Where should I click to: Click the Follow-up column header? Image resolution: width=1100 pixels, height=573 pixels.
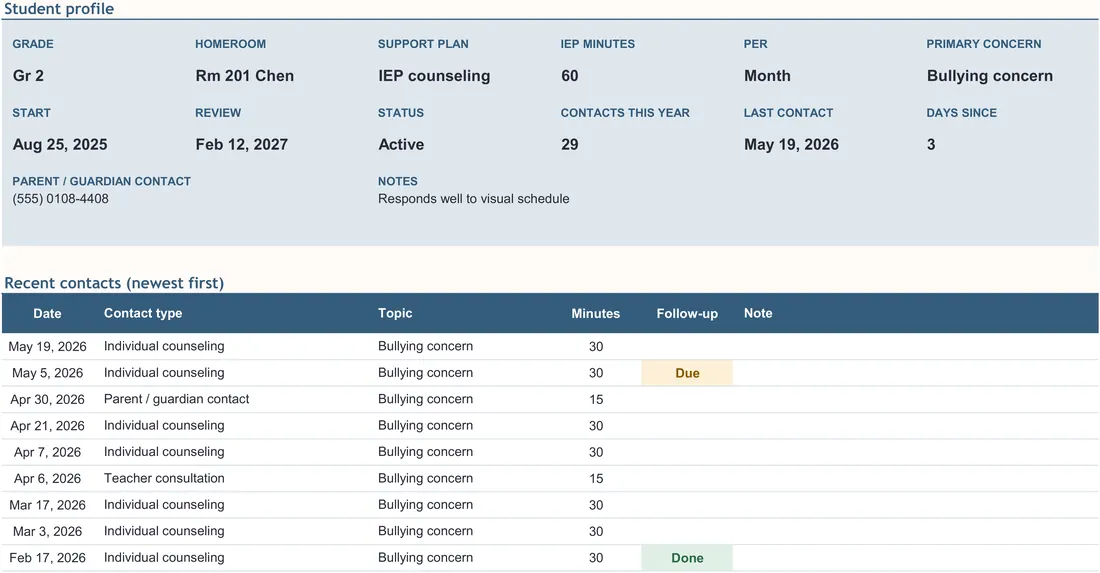[688, 314]
